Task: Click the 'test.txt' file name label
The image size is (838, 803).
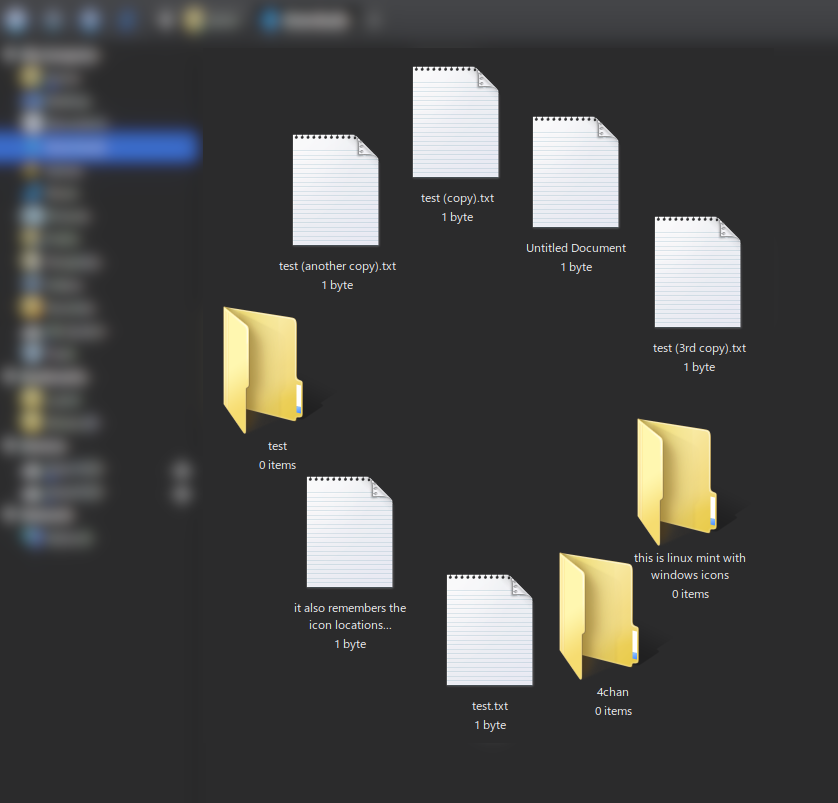Action: coord(490,706)
